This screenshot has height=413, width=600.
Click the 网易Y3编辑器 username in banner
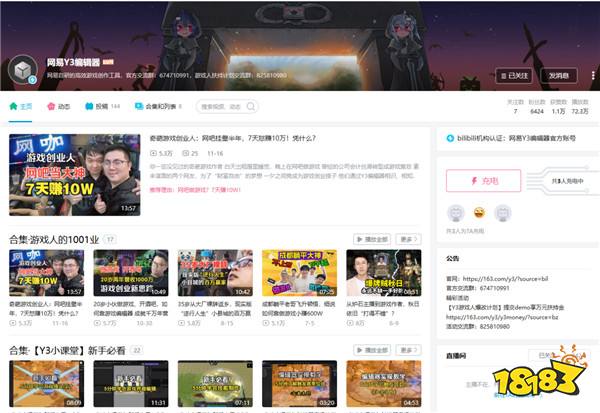point(73,62)
